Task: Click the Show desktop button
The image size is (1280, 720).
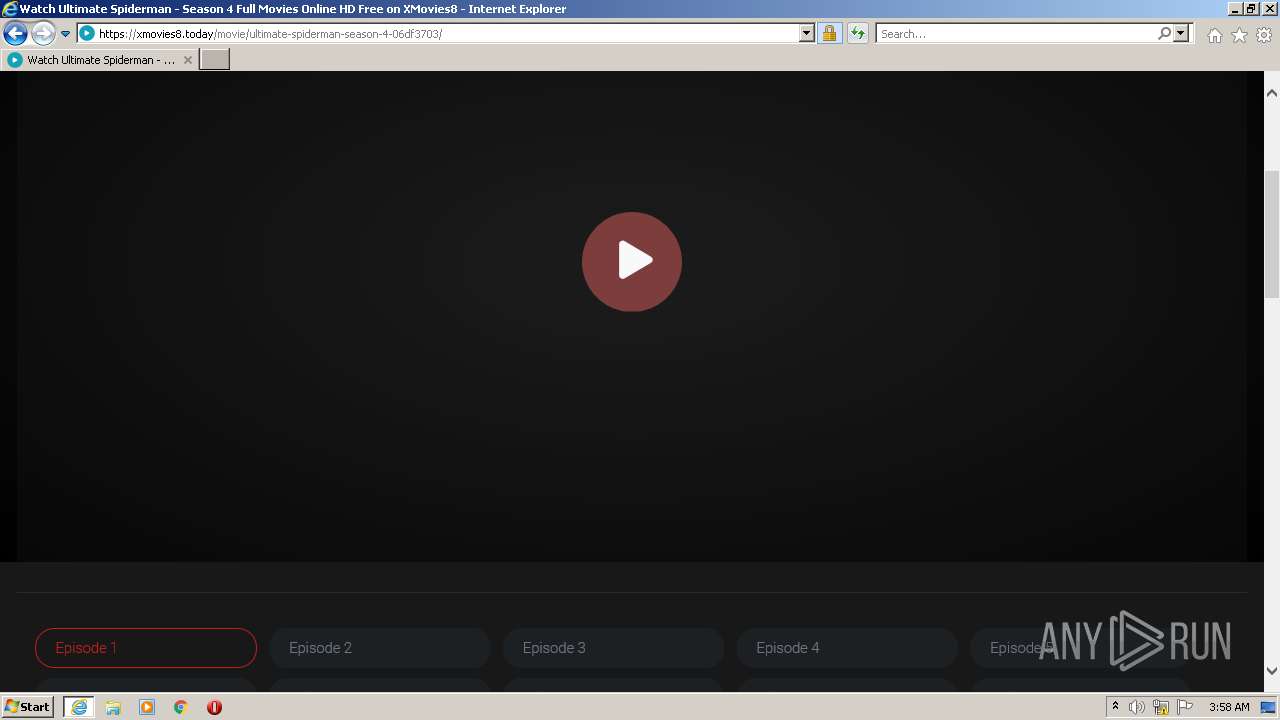Action: [x=1269, y=707]
